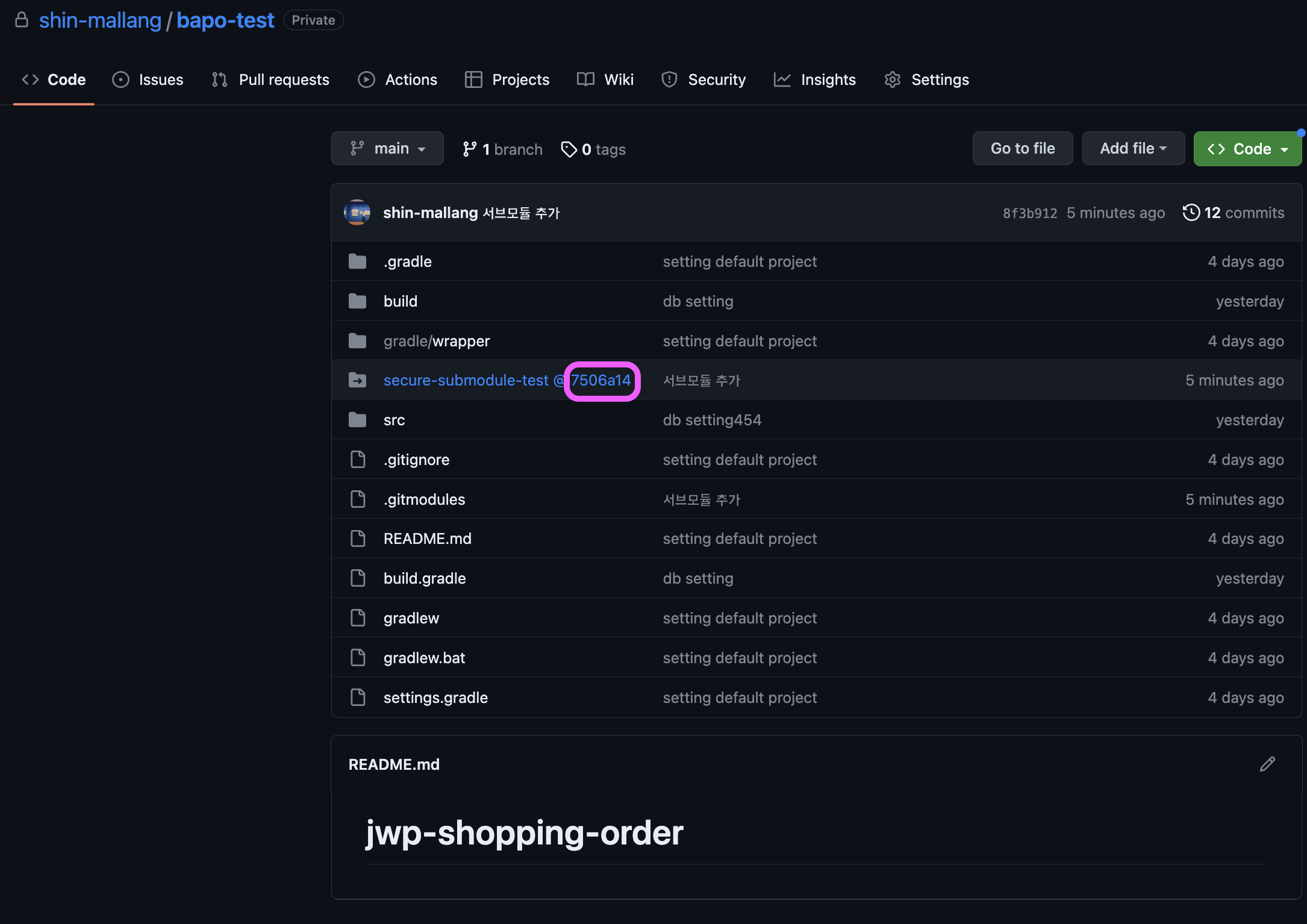Open the repository Settings tab
Screen dimensions: 1307x924
click(926, 80)
